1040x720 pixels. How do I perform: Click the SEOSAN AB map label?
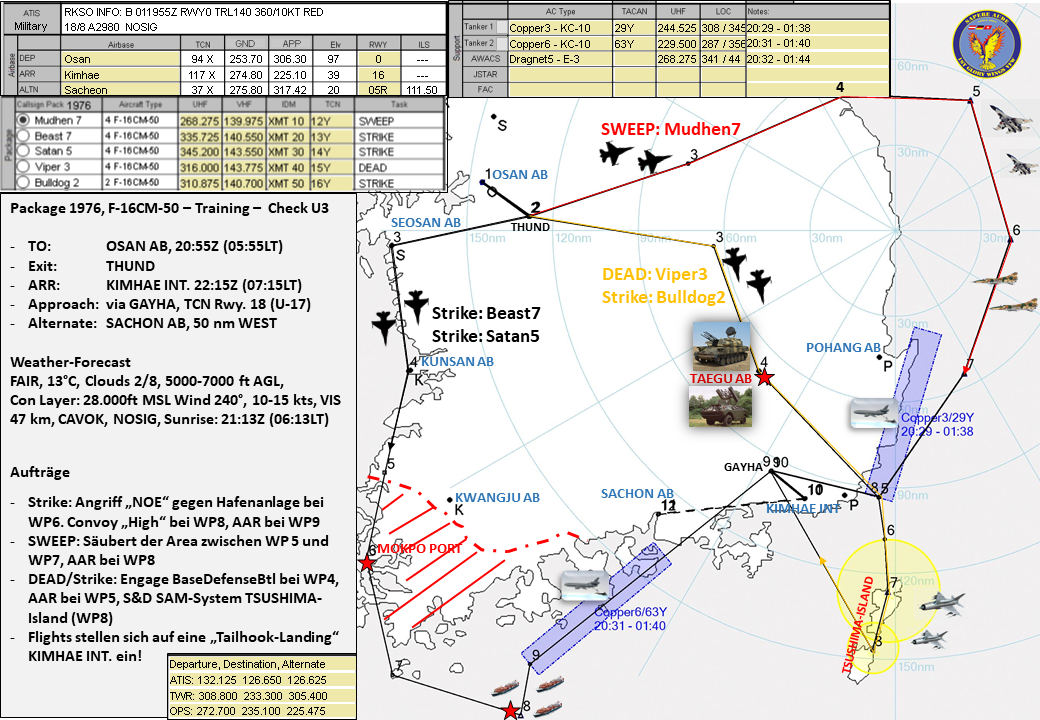426,223
